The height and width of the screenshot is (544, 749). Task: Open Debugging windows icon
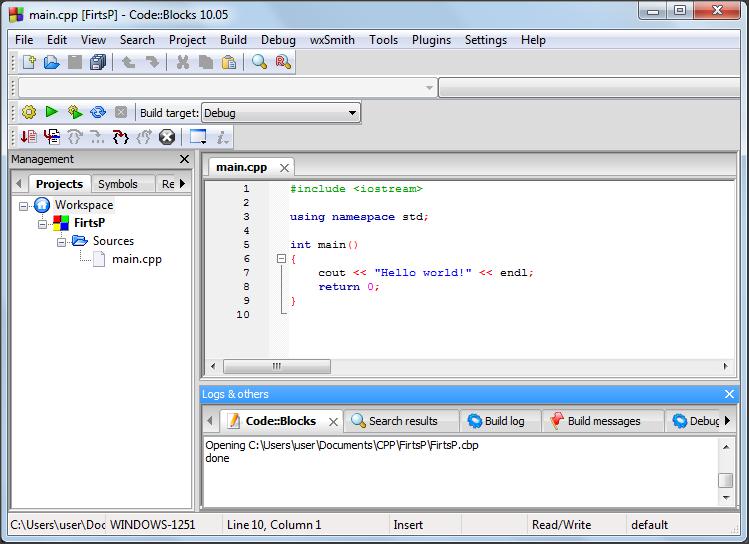pos(198,137)
